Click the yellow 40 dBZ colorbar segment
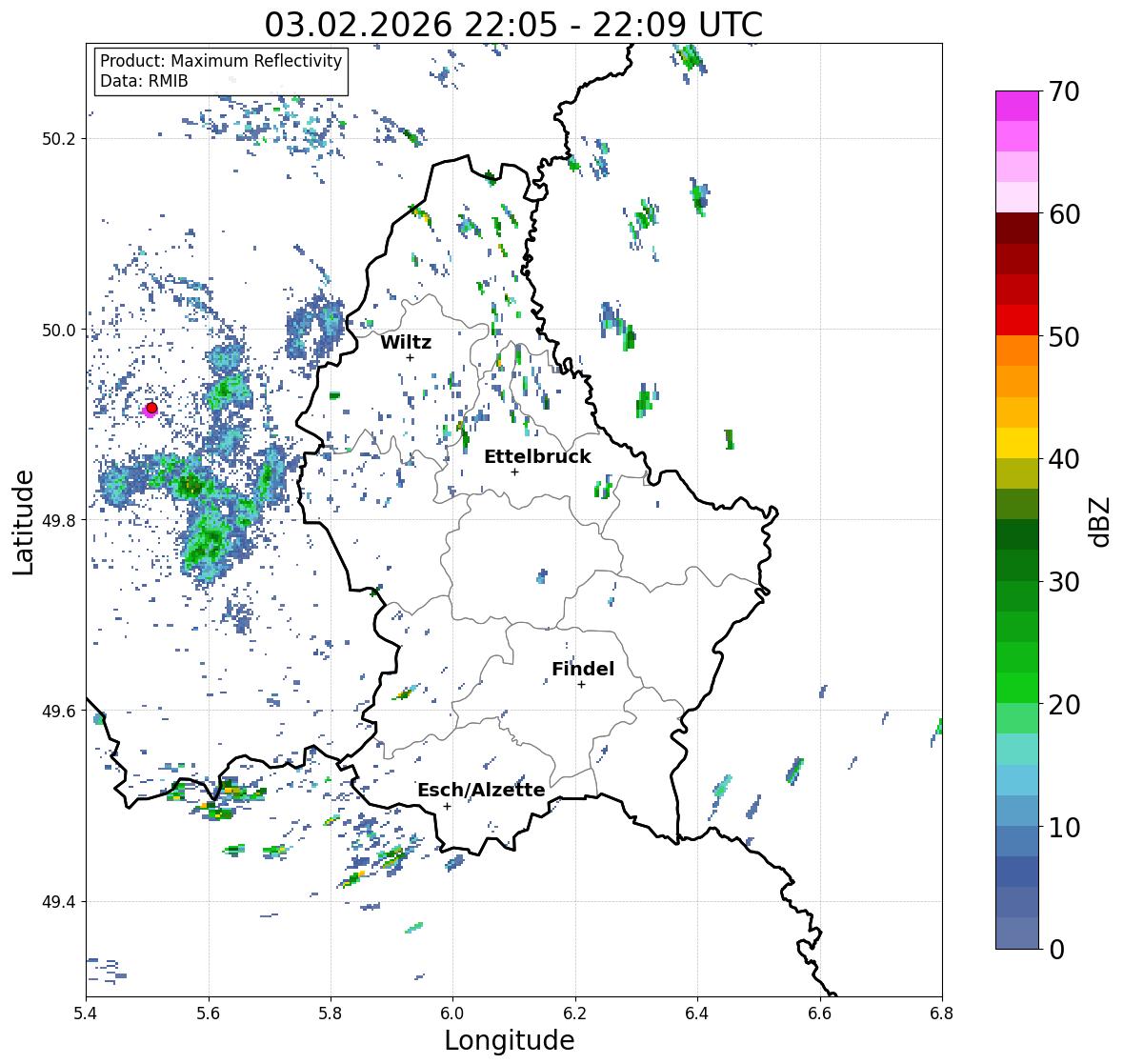Viewport: 1123px width, 1064px height. point(1017,443)
